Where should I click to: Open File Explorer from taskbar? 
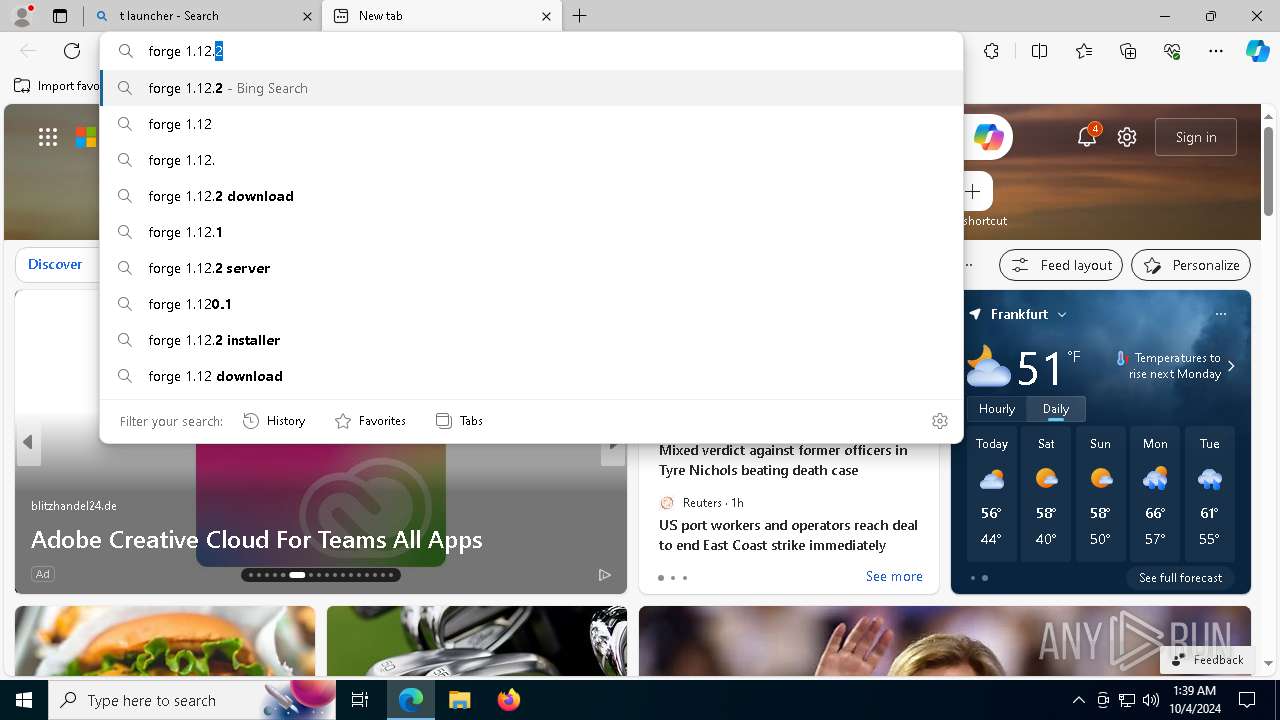click(x=459, y=700)
